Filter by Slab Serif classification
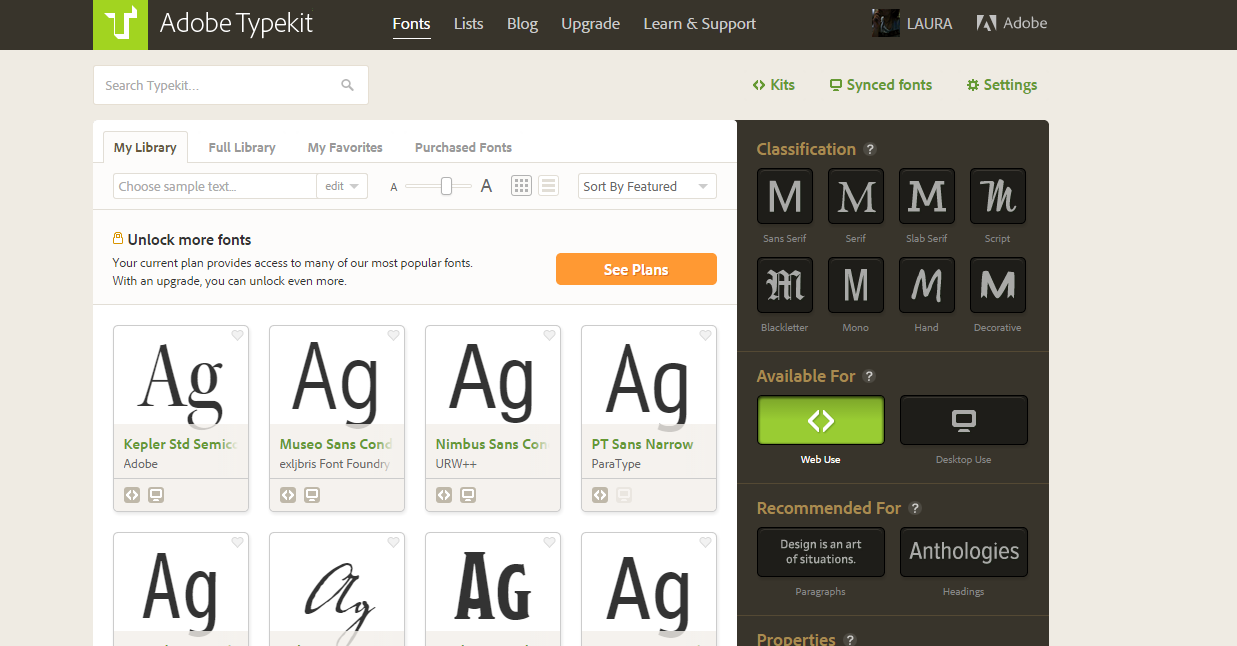 pyautogui.click(x=927, y=196)
